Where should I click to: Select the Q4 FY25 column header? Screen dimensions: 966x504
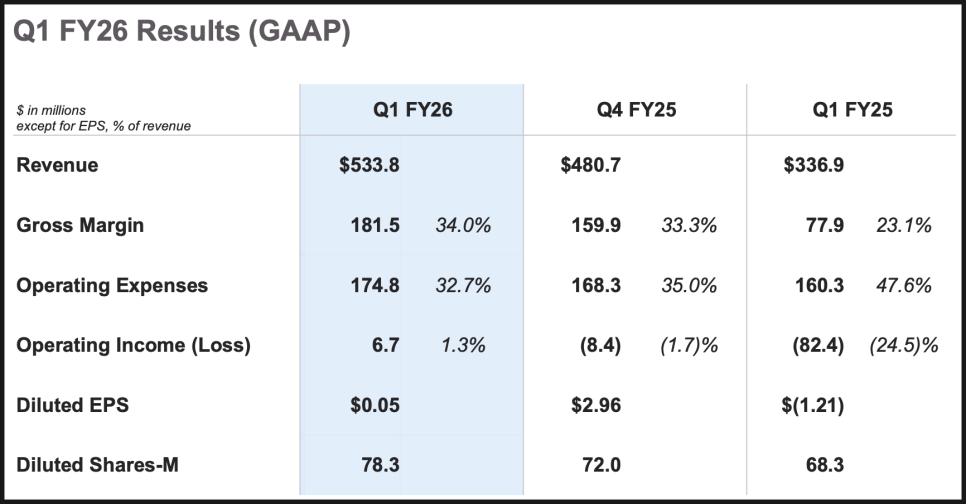pyautogui.click(x=634, y=110)
